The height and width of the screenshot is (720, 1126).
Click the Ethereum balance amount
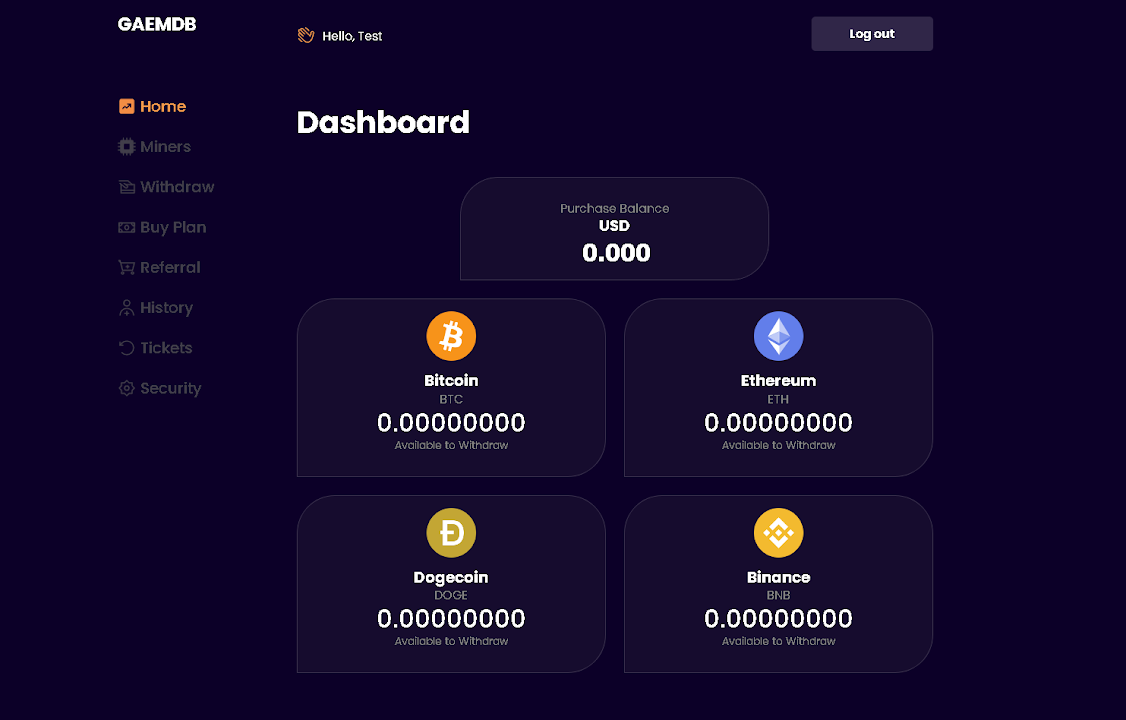778,423
